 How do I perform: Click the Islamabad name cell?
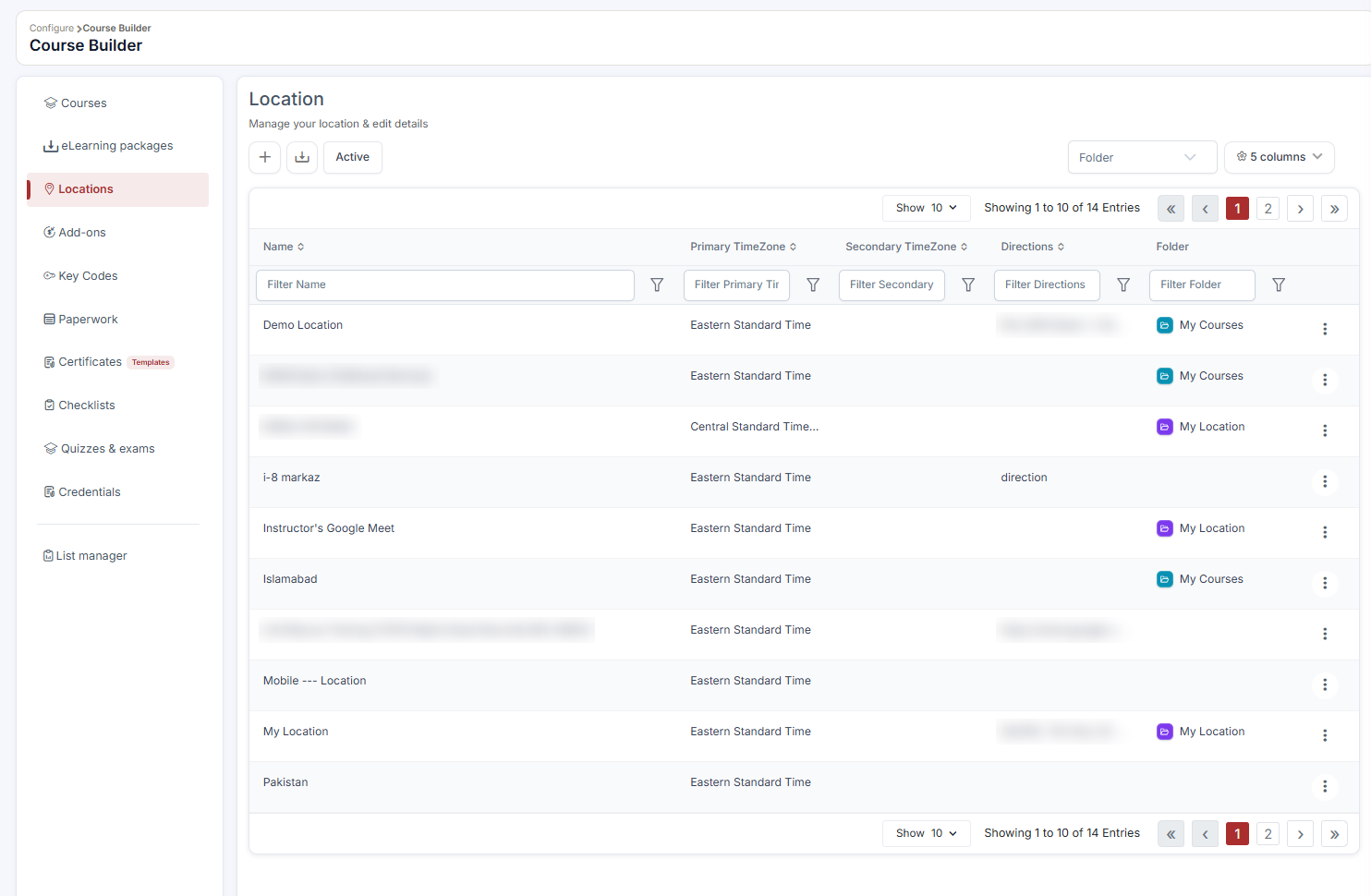tap(290, 579)
